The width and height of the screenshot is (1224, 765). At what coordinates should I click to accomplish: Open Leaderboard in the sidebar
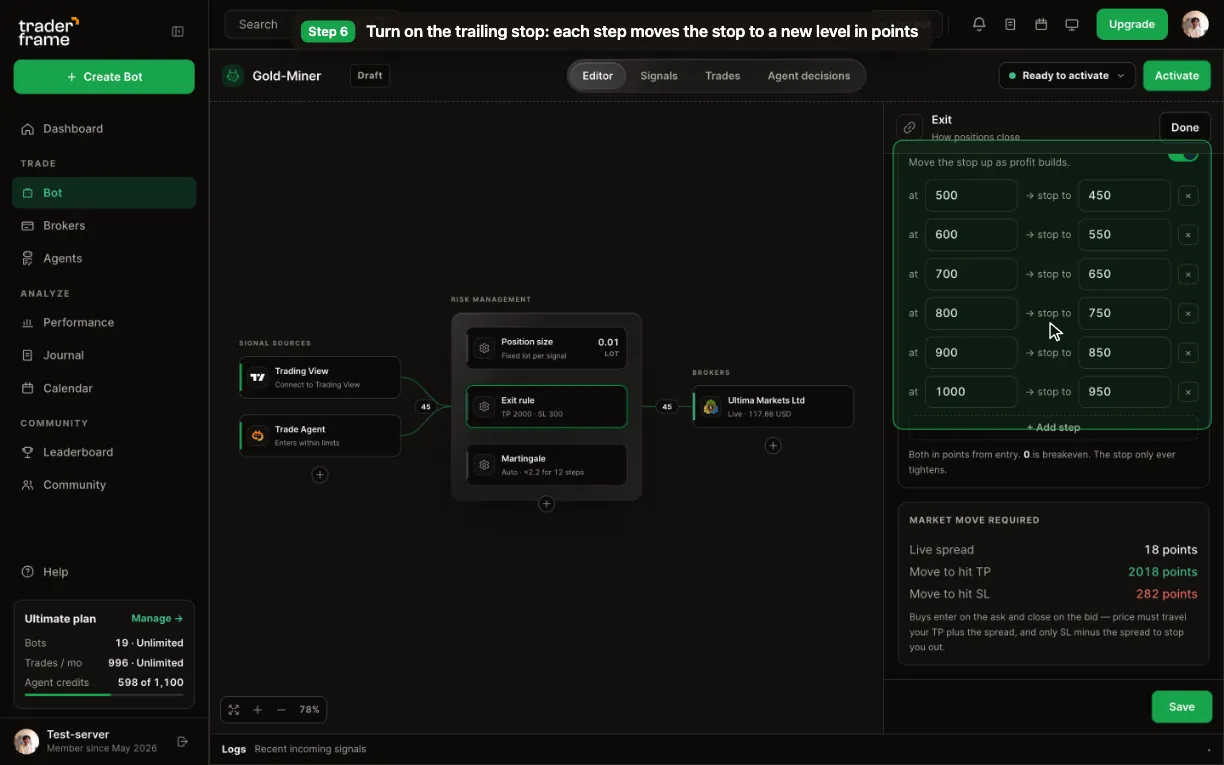point(104,453)
